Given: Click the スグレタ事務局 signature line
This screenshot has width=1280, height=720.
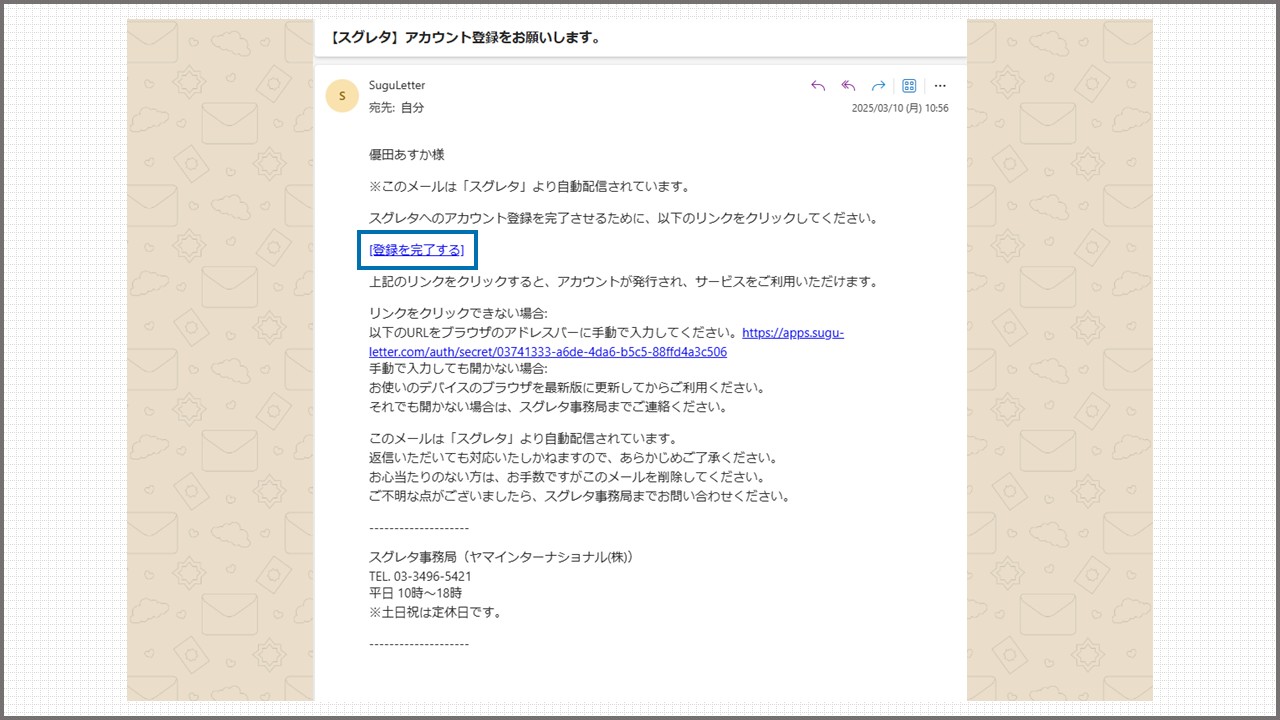Looking at the screenshot, I should pyautogui.click(x=501, y=557).
